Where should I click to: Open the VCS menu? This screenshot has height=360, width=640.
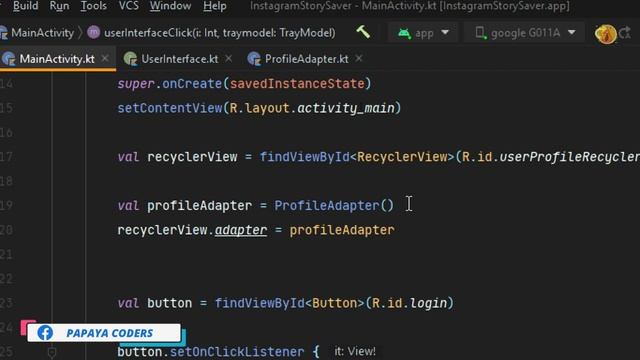click(129, 6)
